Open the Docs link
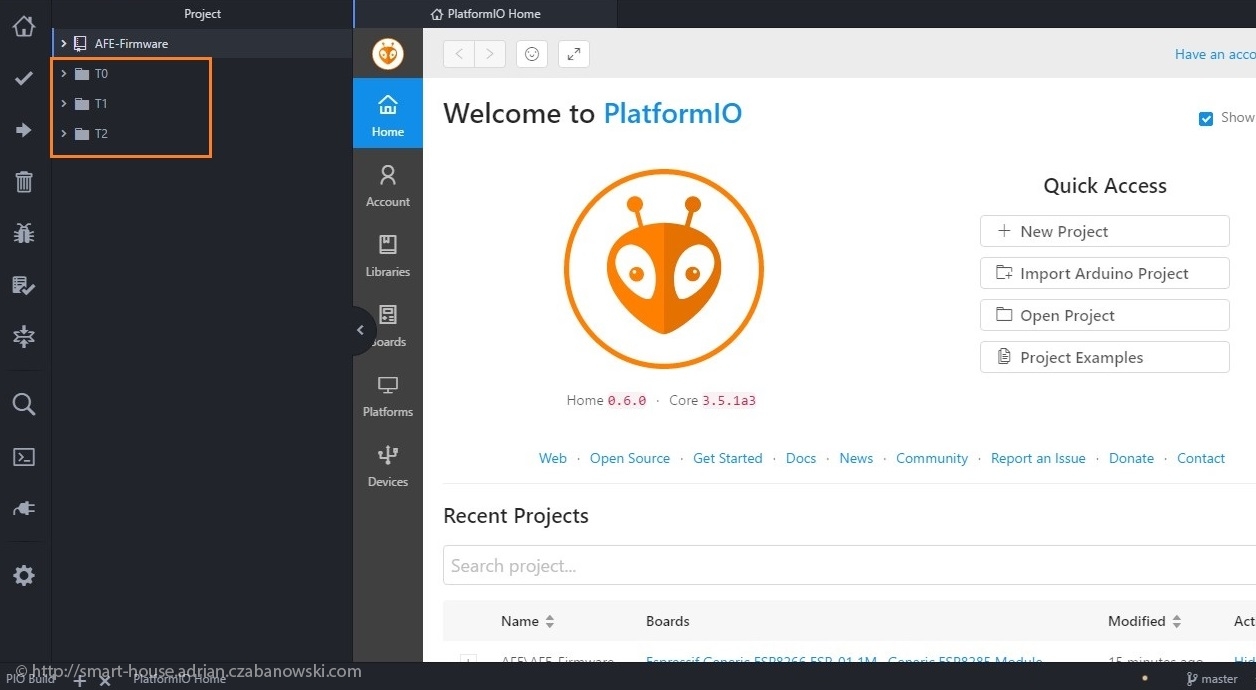The height and width of the screenshot is (690, 1256). [x=801, y=458]
